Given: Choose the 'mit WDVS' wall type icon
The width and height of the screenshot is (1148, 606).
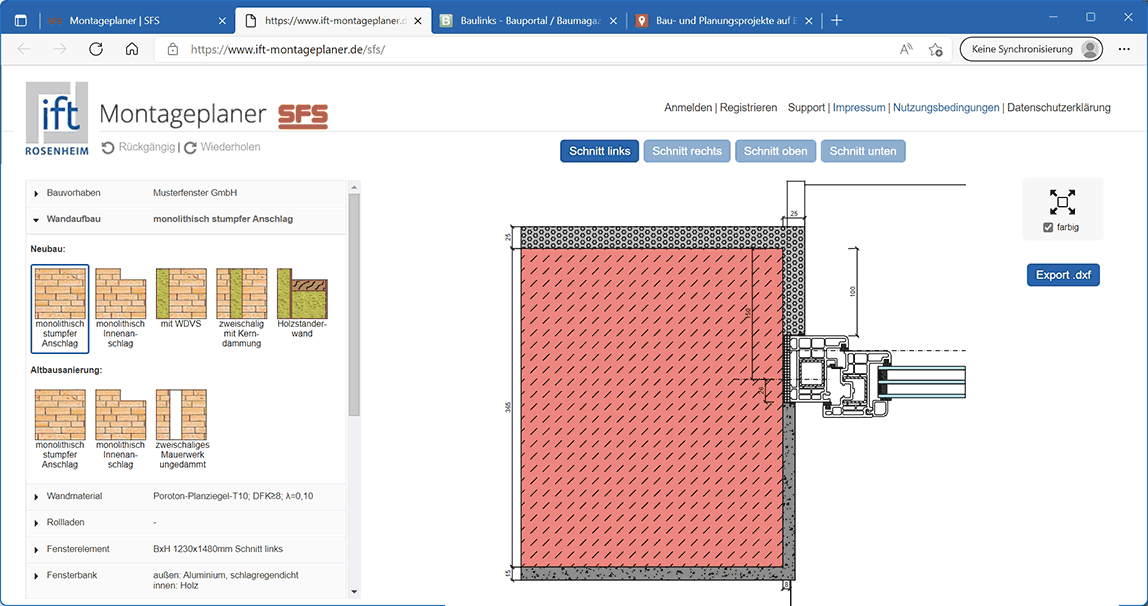Looking at the screenshot, I should (x=181, y=293).
